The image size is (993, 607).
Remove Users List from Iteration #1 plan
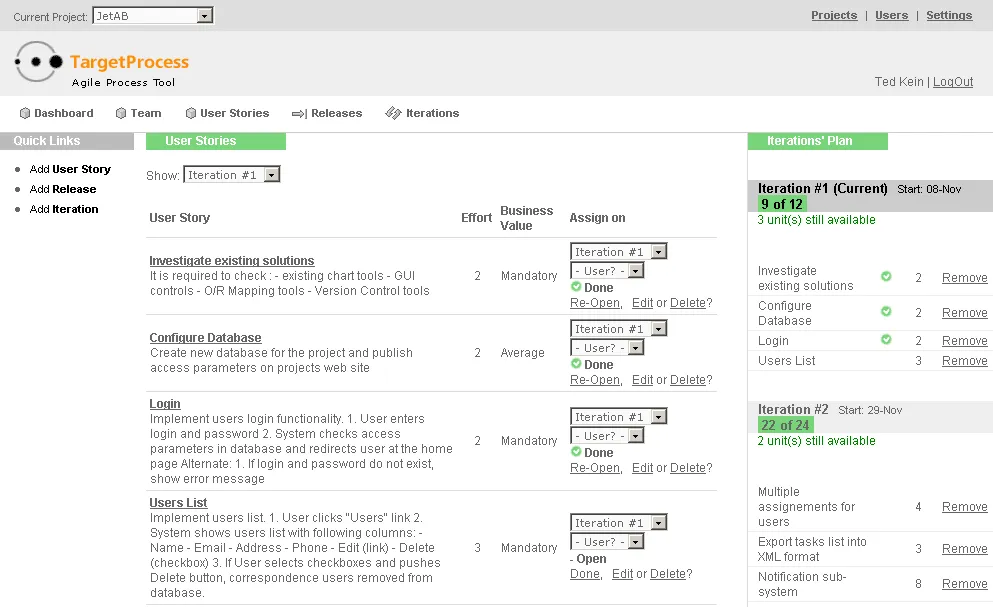[x=965, y=361]
